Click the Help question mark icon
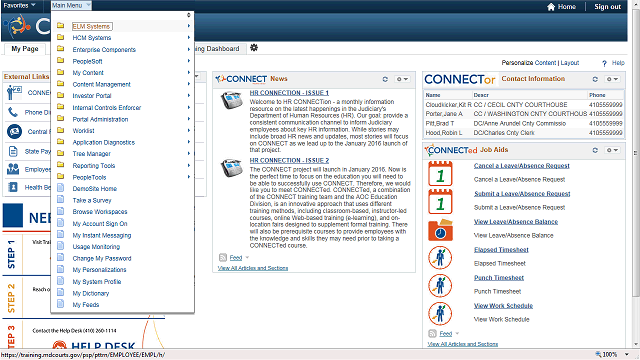The height and width of the screenshot is (360, 640). pos(604,63)
